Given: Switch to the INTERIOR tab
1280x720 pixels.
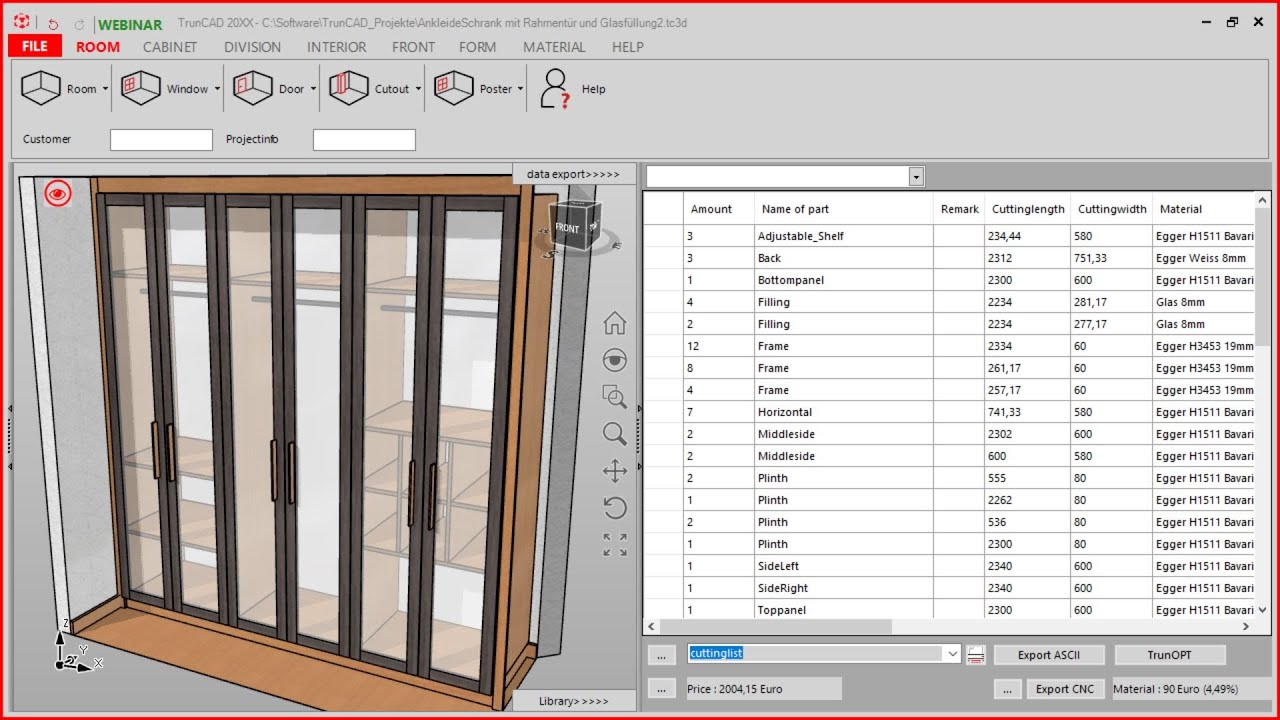Looking at the screenshot, I should [336, 47].
